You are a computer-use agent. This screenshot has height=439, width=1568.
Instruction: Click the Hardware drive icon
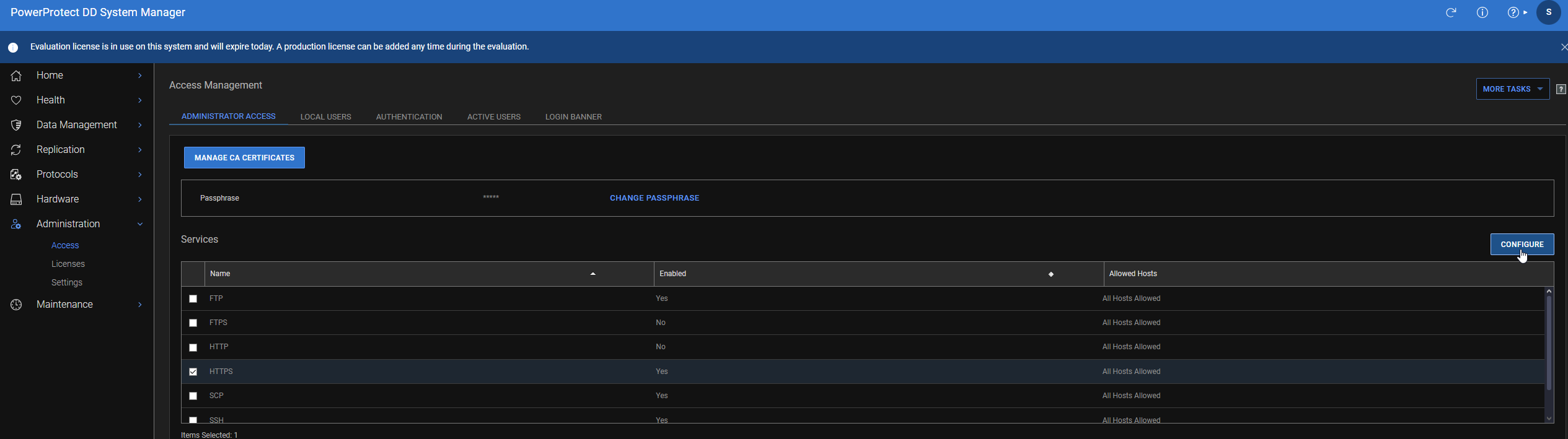16,199
